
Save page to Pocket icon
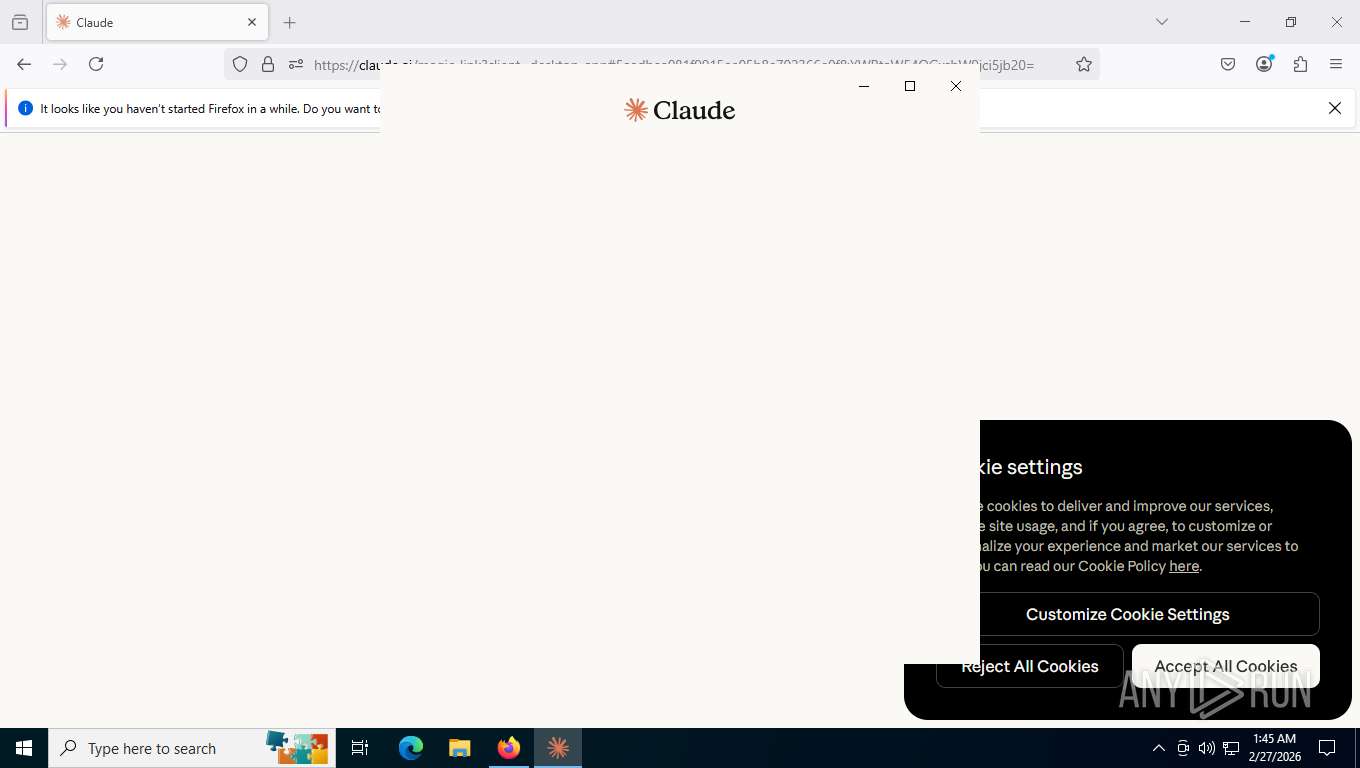[1228, 64]
